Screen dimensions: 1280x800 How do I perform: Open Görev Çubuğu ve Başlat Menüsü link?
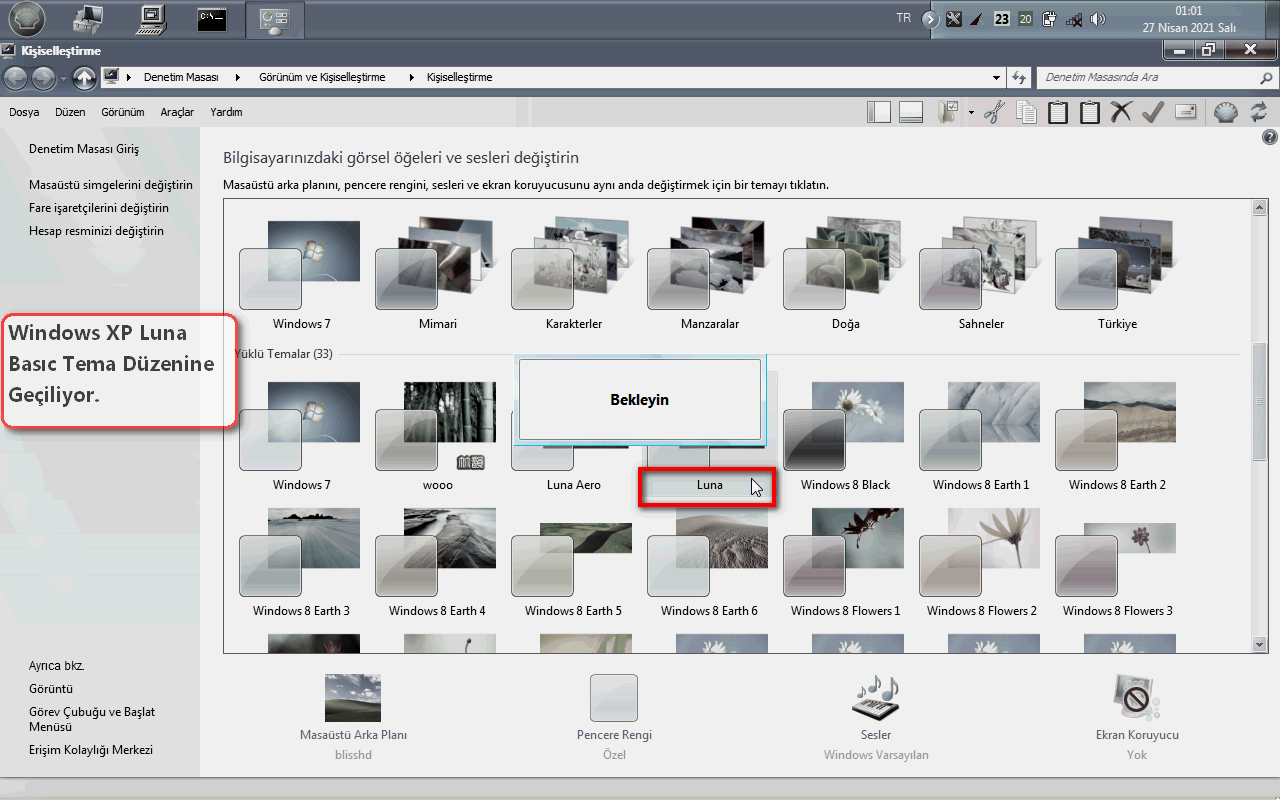coord(92,719)
